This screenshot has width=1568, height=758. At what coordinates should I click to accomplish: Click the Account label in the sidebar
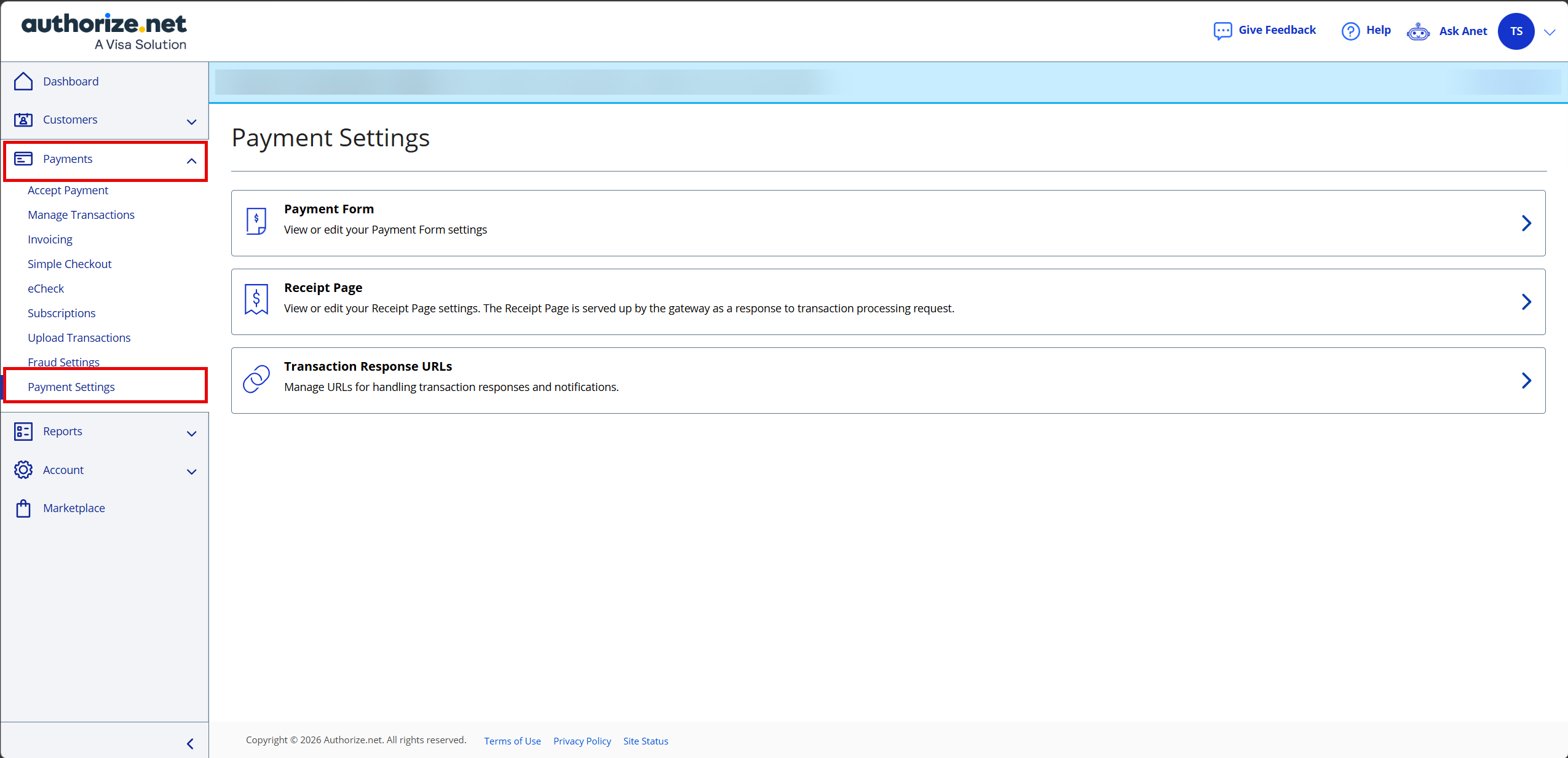click(x=63, y=470)
